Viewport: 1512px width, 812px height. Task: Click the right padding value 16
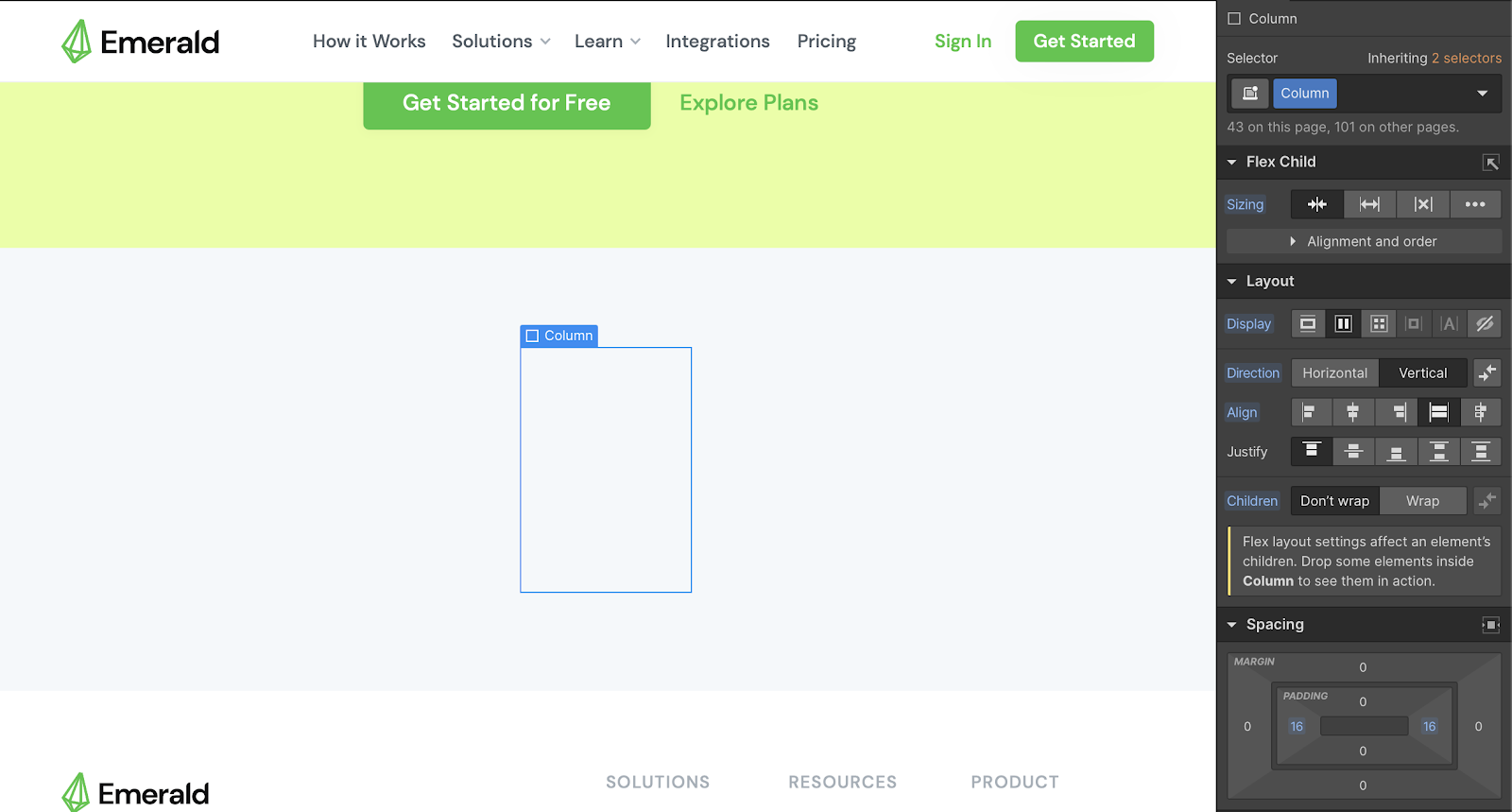pyautogui.click(x=1430, y=727)
